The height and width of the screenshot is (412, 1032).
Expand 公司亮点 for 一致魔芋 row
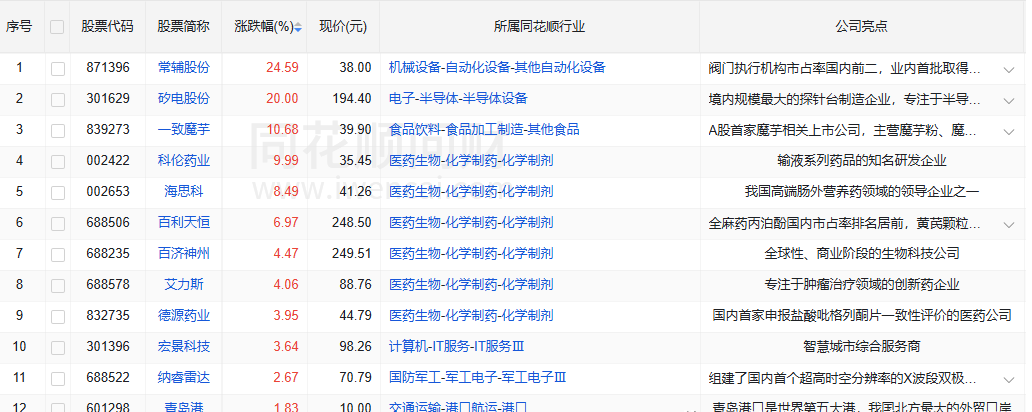[1009, 131]
